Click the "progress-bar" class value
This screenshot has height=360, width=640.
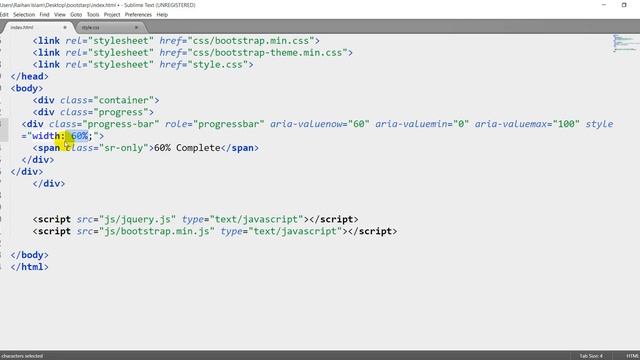[121, 124]
